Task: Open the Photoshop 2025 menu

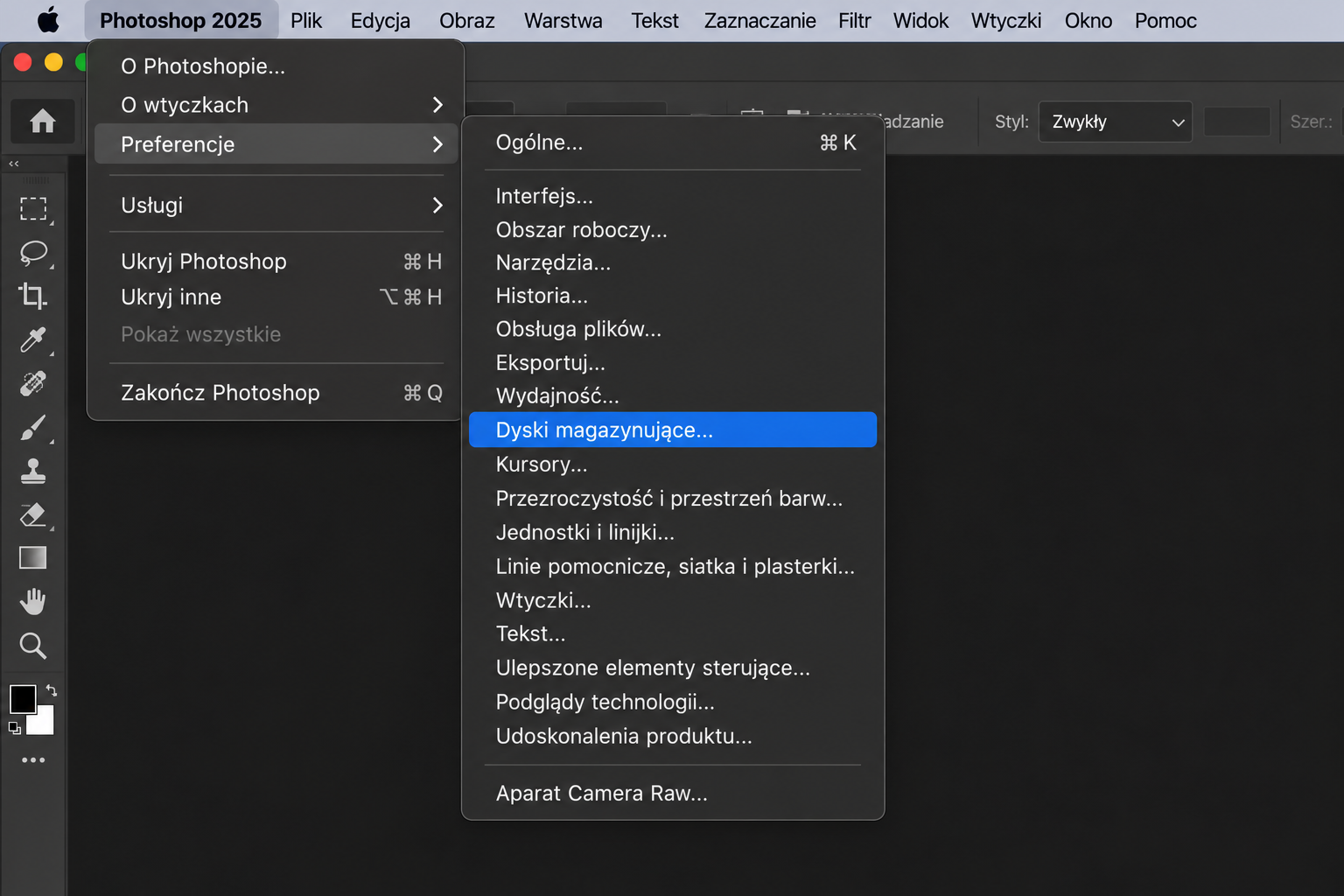Action: point(180,20)
